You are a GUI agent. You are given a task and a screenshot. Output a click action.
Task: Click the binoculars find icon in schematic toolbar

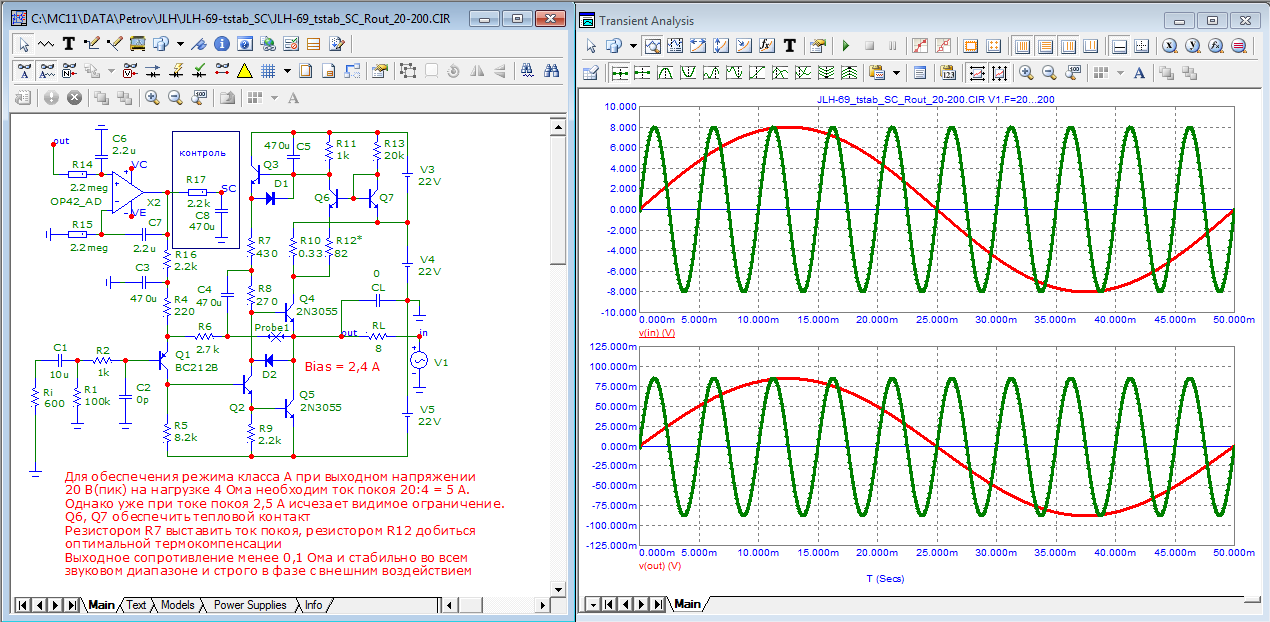[551, 71]
